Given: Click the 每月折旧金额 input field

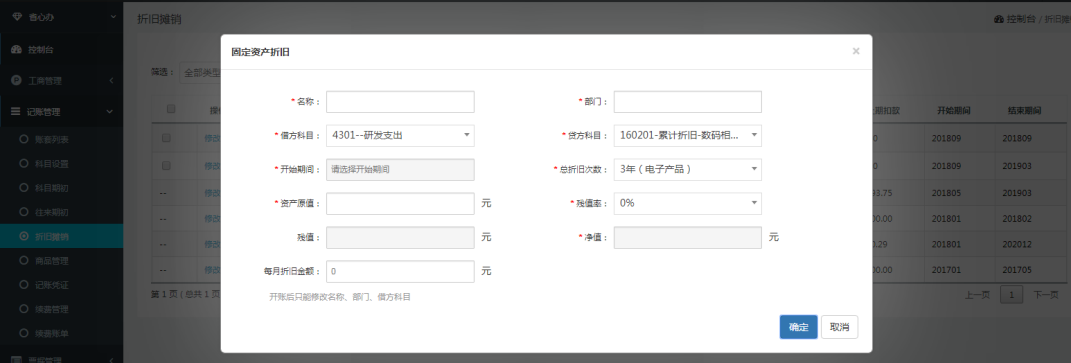Looking at the screenshot, I should [400, 271].
